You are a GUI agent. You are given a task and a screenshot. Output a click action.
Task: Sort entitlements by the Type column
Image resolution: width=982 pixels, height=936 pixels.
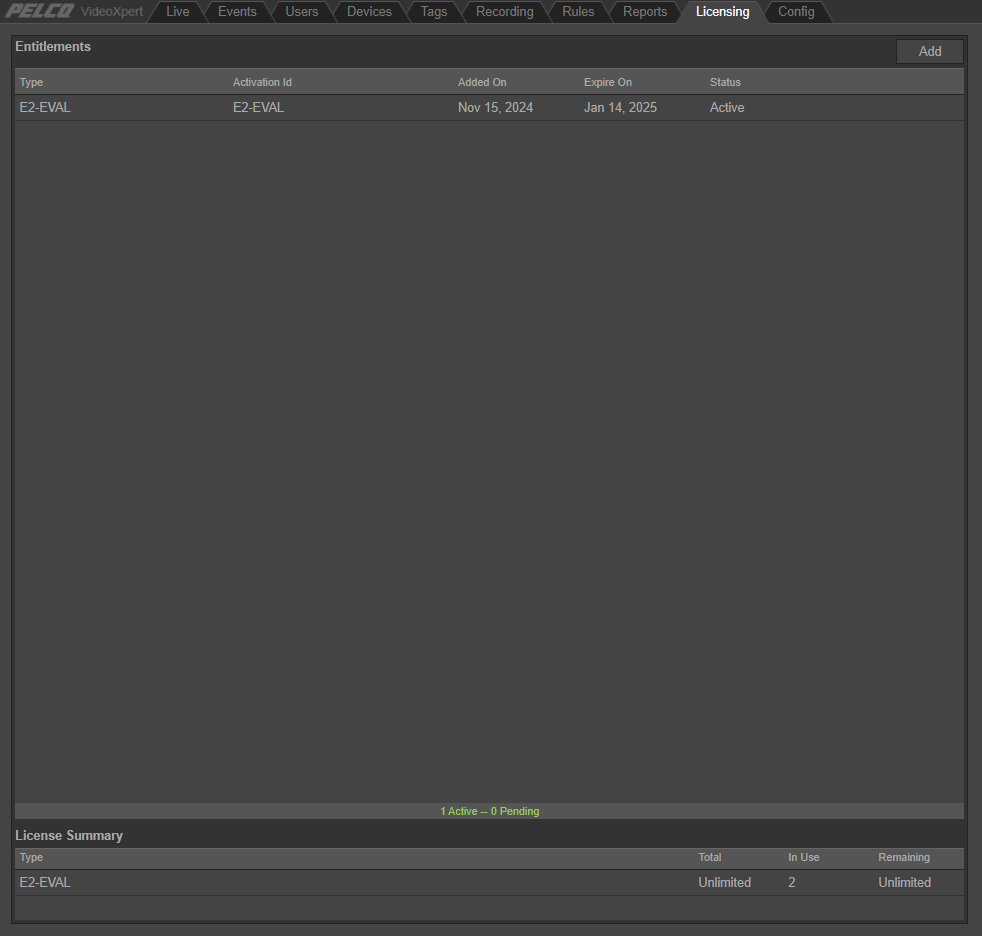pyautogui.click(x=31, y=82)
